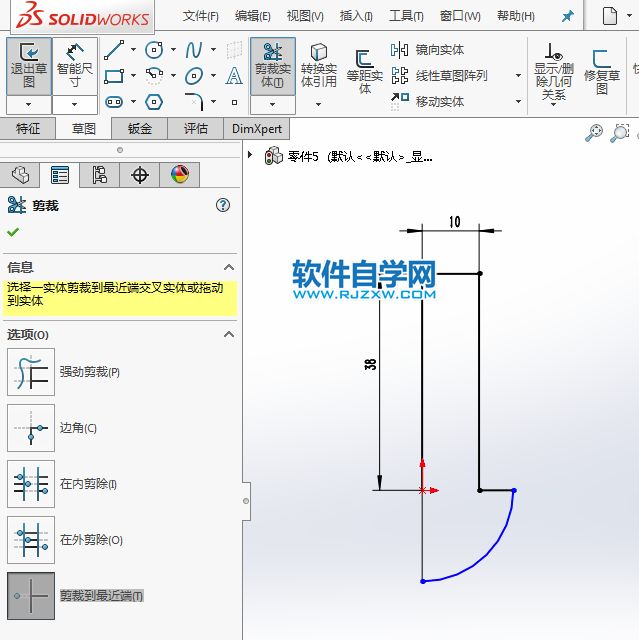Viewport: 639px width, 640px height.
Task: Open the 编辑(E) menu
Action: pos(252,16)
